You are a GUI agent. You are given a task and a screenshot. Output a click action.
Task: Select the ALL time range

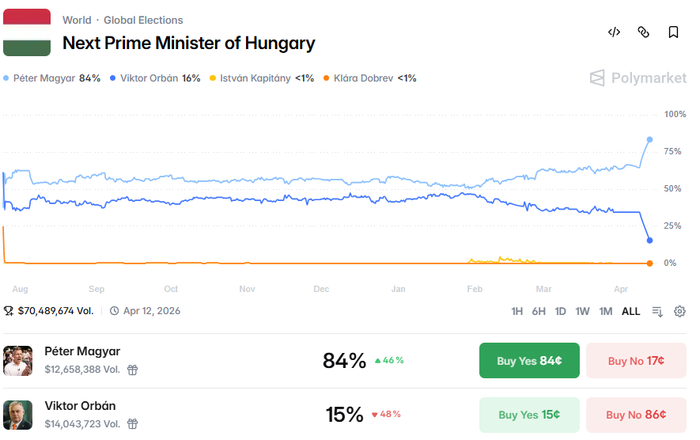click(631, 311)
